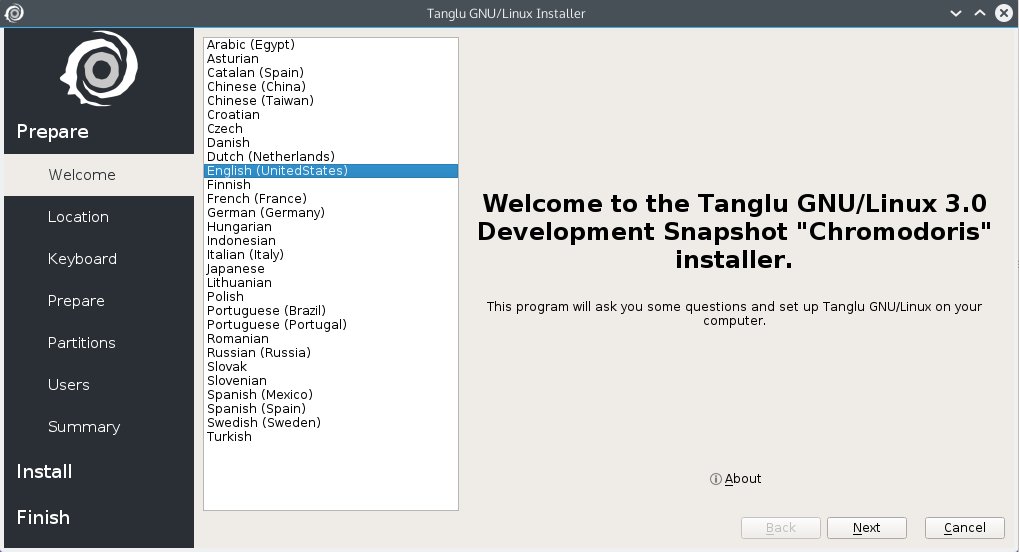
Task: Choose Slovenian language
Action: (x=331, y=381)
